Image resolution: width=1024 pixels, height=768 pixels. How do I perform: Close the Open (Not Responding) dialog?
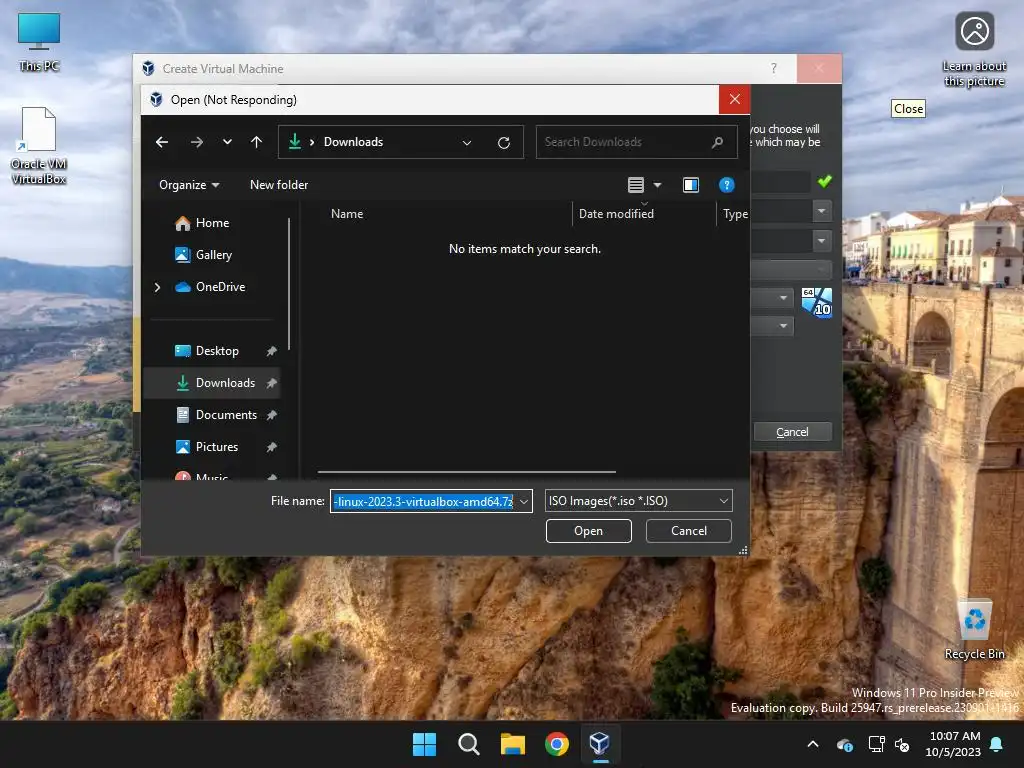(735, 99)
